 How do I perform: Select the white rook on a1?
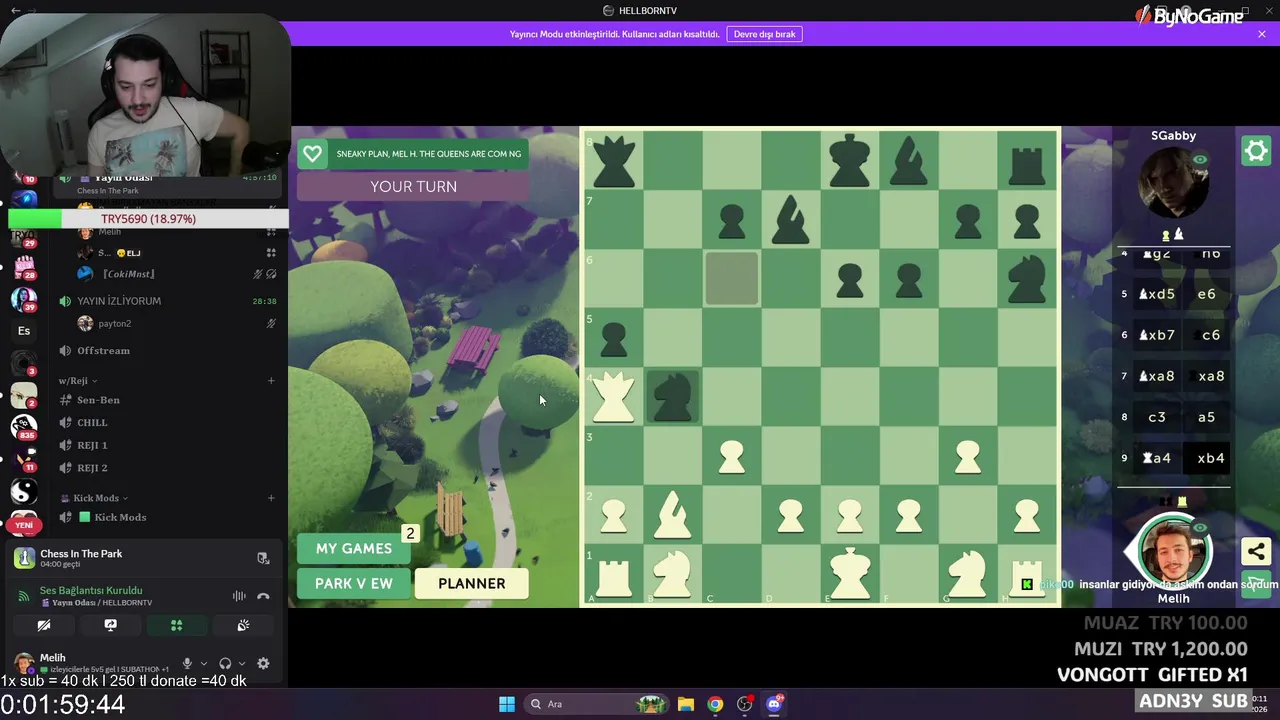point(614,577)
